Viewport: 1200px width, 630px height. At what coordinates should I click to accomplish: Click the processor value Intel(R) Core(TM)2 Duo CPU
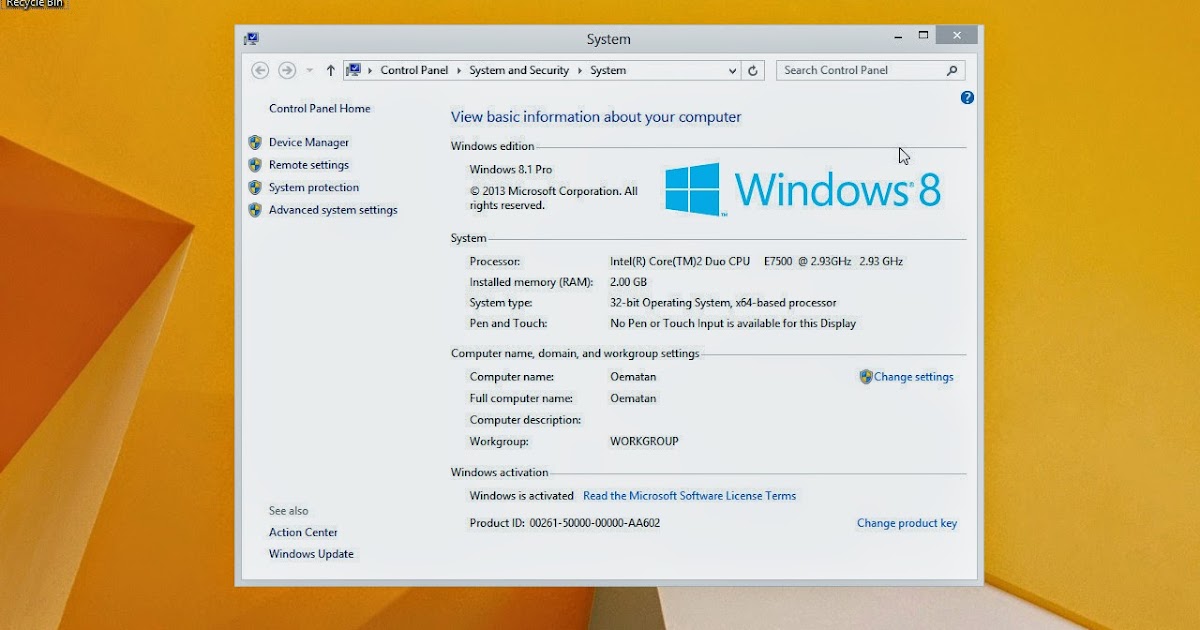coord(680,261)
